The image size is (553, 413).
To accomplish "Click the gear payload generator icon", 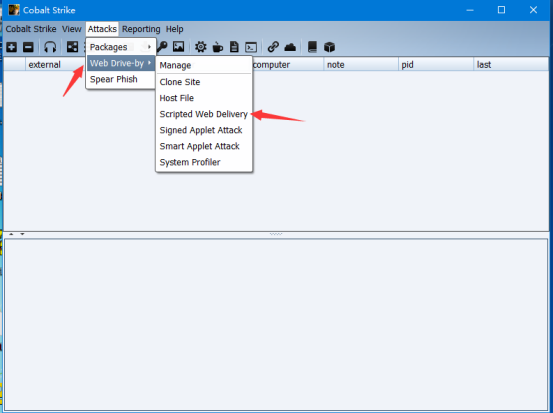I will pos(201,47).
